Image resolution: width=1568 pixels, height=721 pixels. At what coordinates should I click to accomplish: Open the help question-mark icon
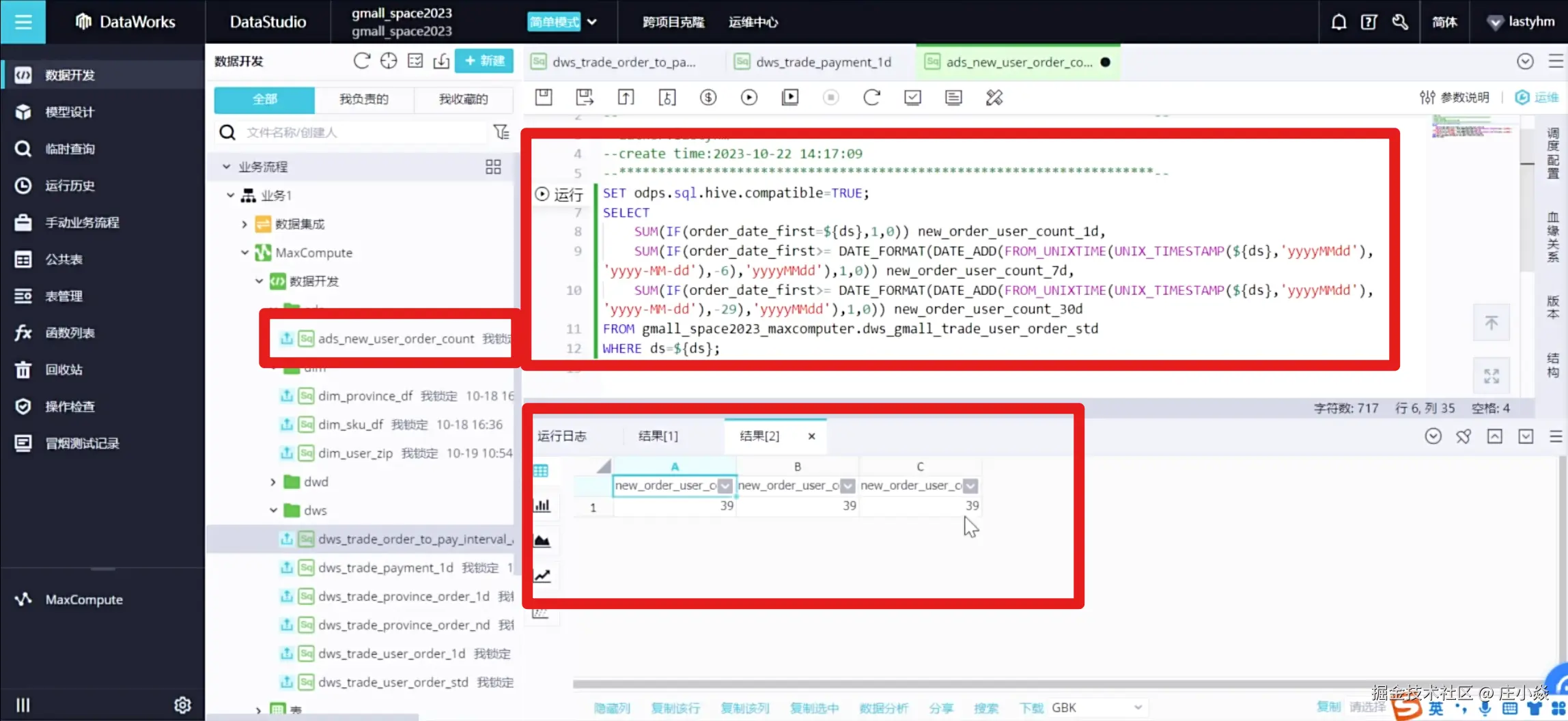pos(1369,22)
